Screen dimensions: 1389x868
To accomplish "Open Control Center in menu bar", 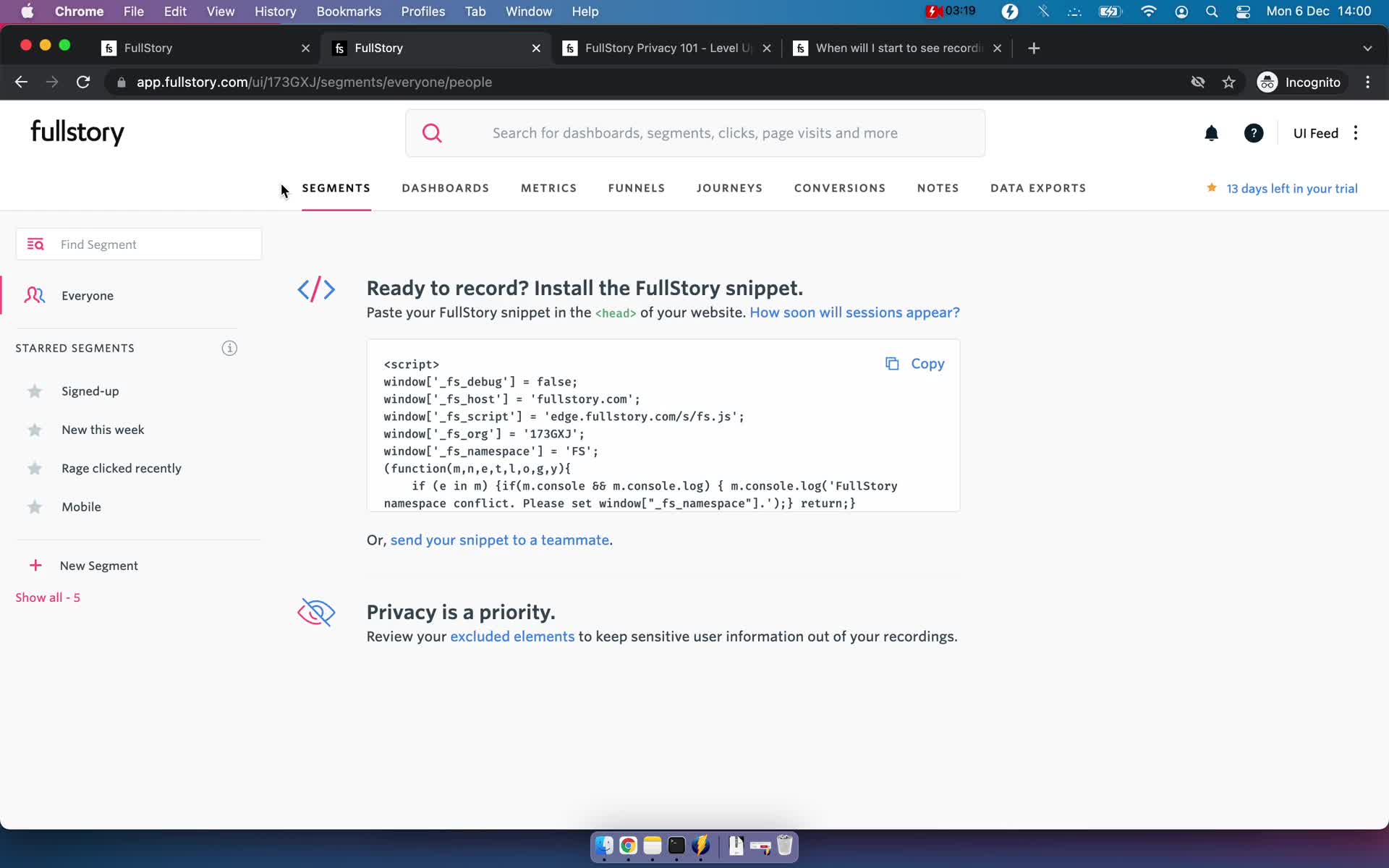I will [1243, 12].
